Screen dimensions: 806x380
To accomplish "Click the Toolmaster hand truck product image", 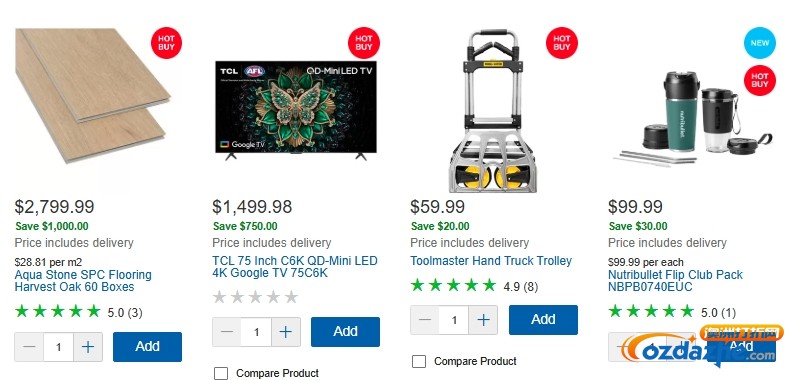I will (493, 112).
